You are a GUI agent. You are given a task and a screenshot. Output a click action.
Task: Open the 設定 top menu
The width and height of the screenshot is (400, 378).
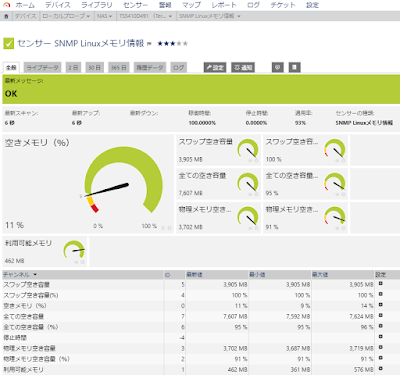pyautogui.click(x=312, y=5)
